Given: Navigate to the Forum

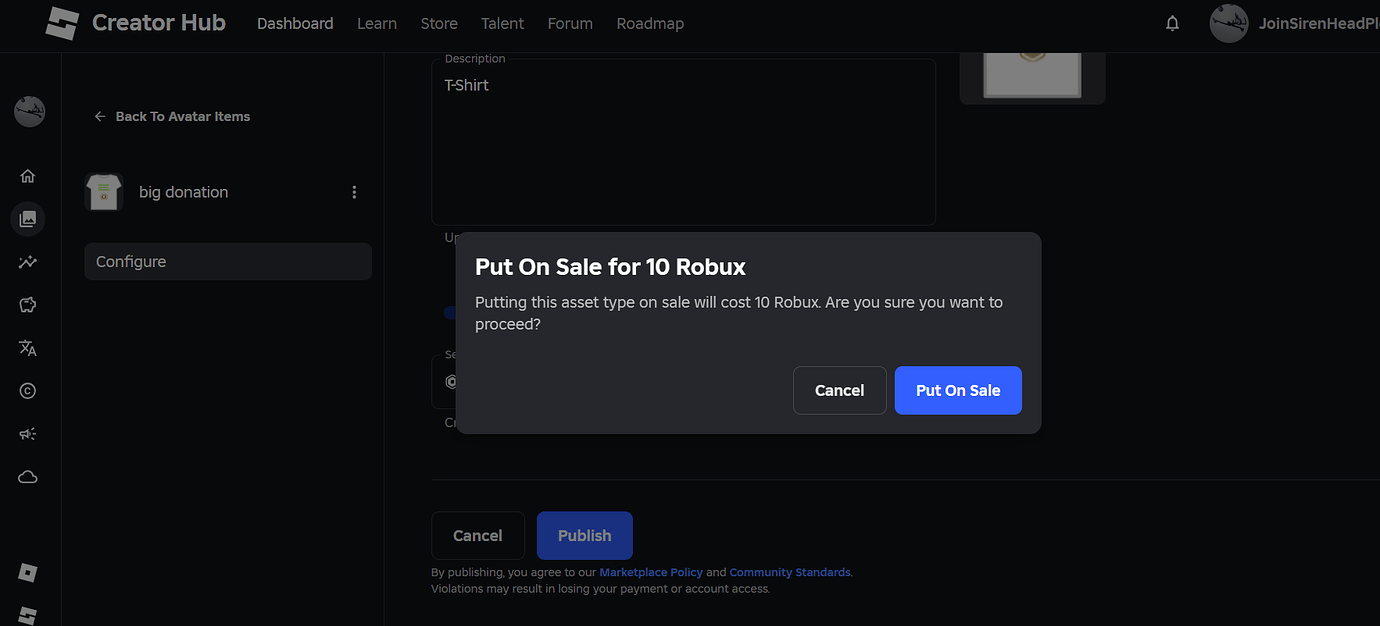Looking at the screenshot, I should [569, 23].
